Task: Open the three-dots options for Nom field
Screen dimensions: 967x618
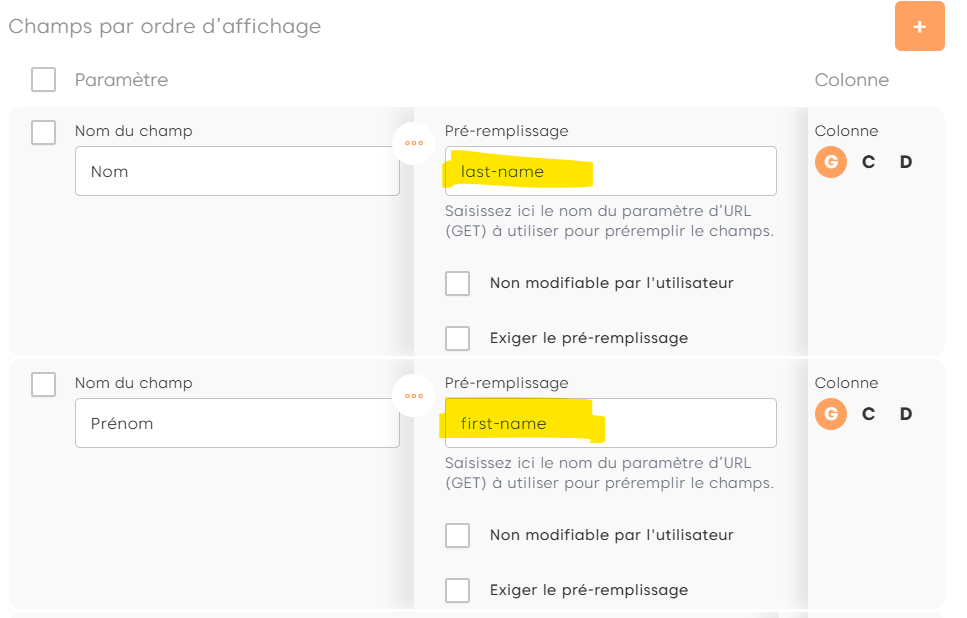Action: 414,143
